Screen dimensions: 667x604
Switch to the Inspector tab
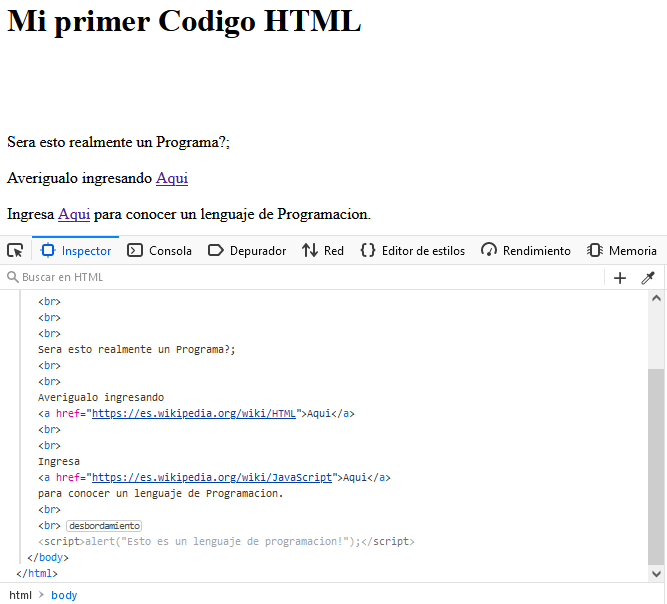click(x=75, y=251)
